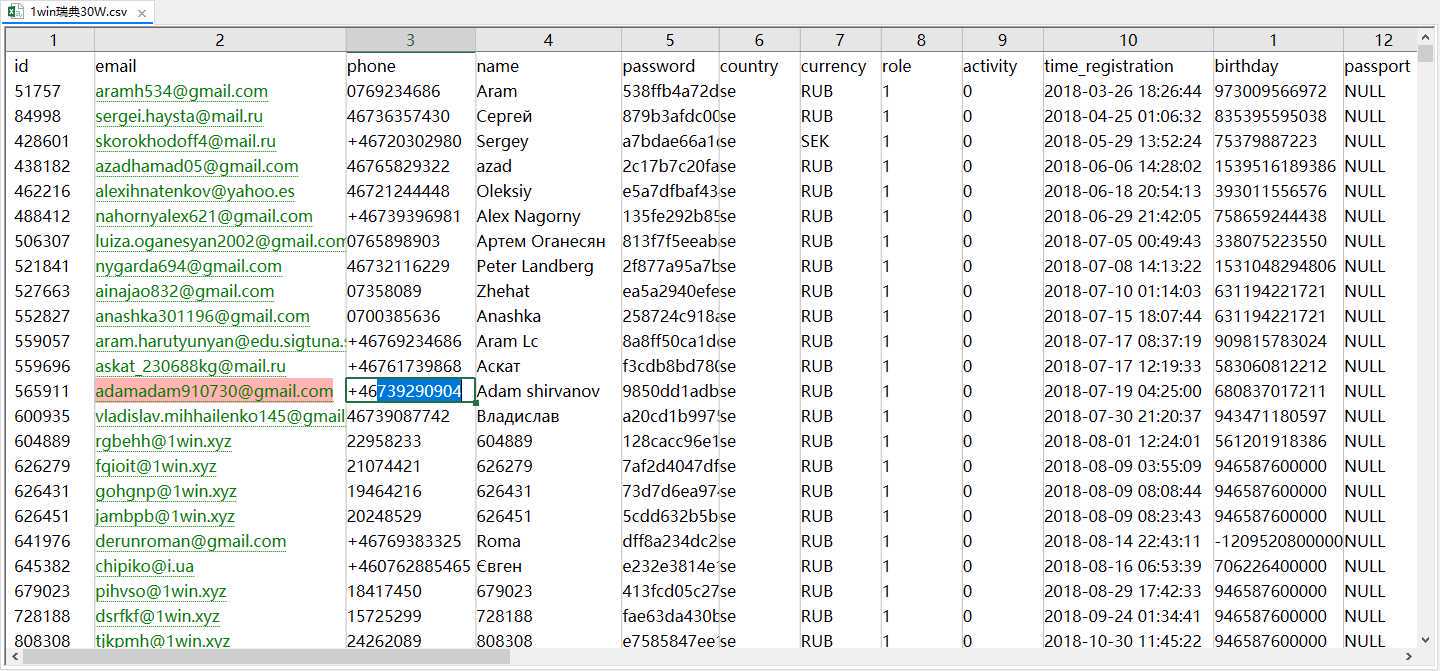Click the name cell 'Roma'
Image resolution: width=1440 pixels, height=671 pixels.
(x=548, y=541)
